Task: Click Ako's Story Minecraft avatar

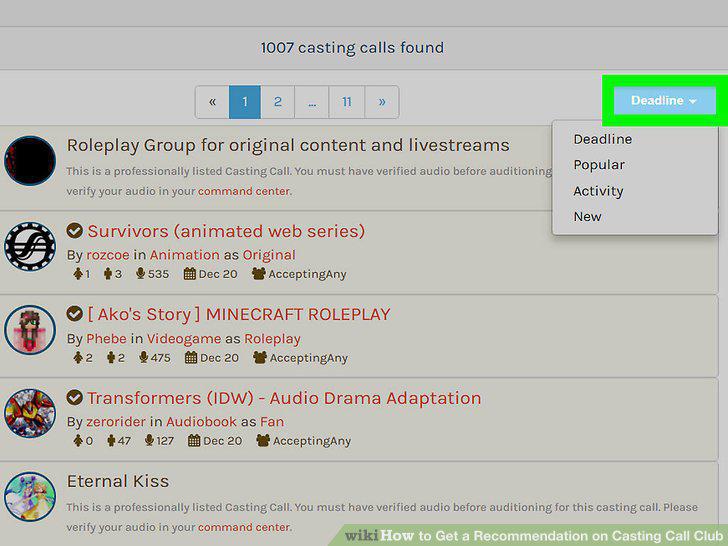Action: pos(30,330)
